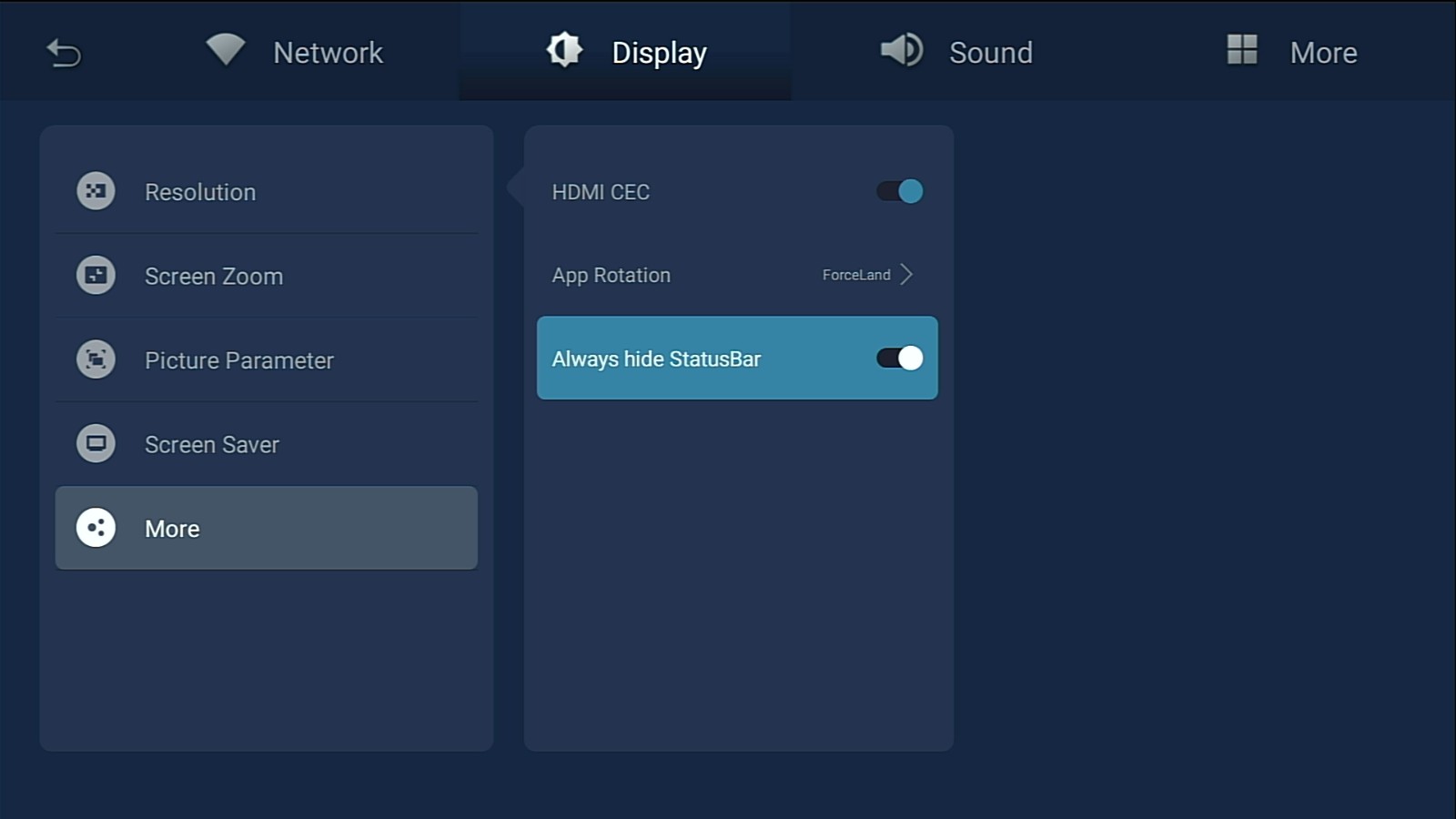This screenshot has height=819, width=1456.
Task: Toggle the HDMI CEC switch
Action: pyautogui.click(x=899, y=192)
